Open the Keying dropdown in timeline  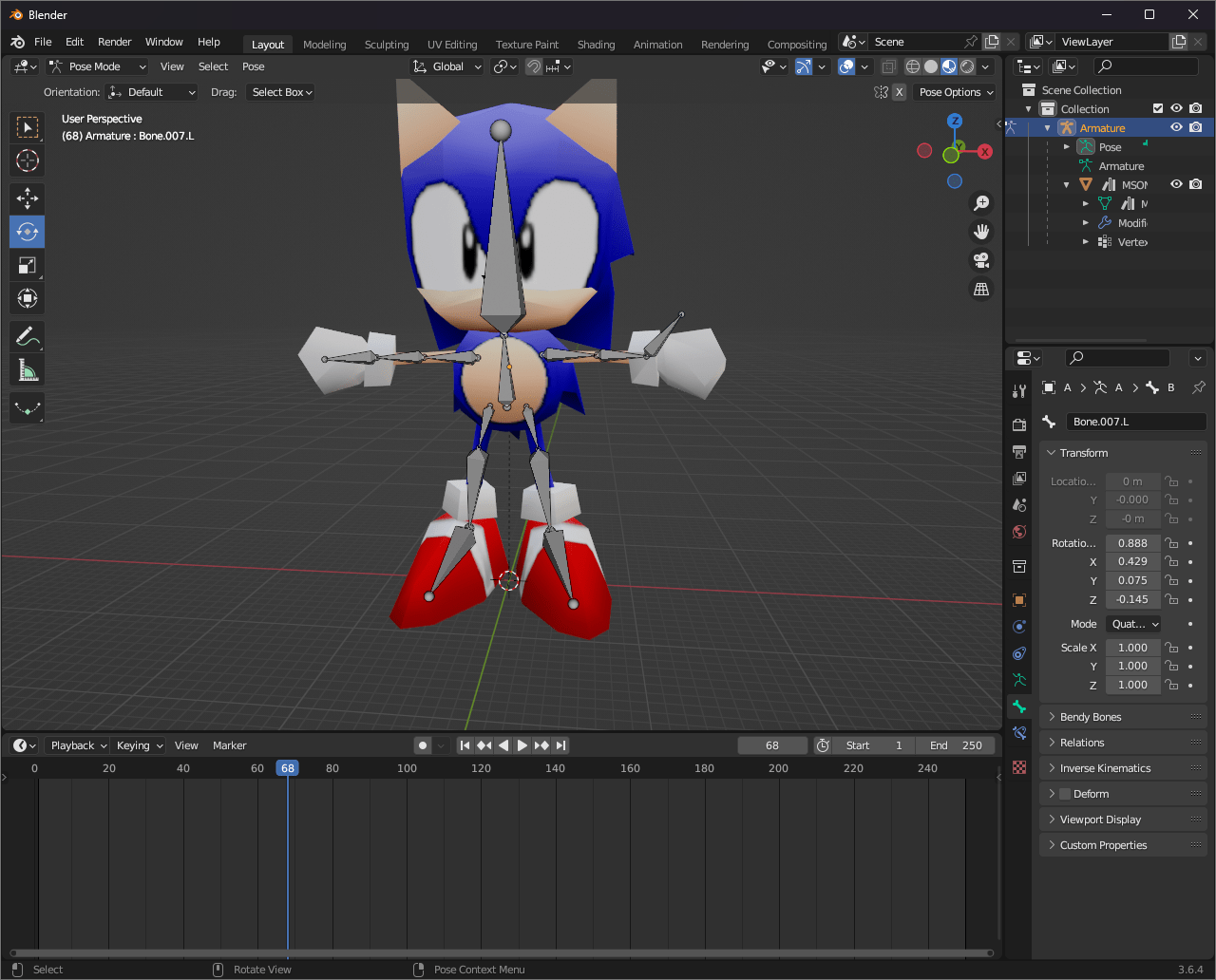click(x=140, y=745)
